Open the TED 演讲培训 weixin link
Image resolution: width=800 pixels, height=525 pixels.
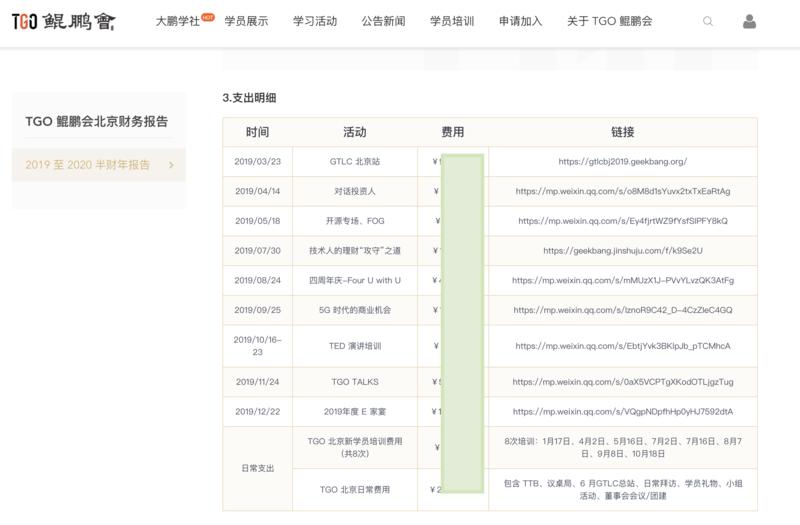coord(622,346)
